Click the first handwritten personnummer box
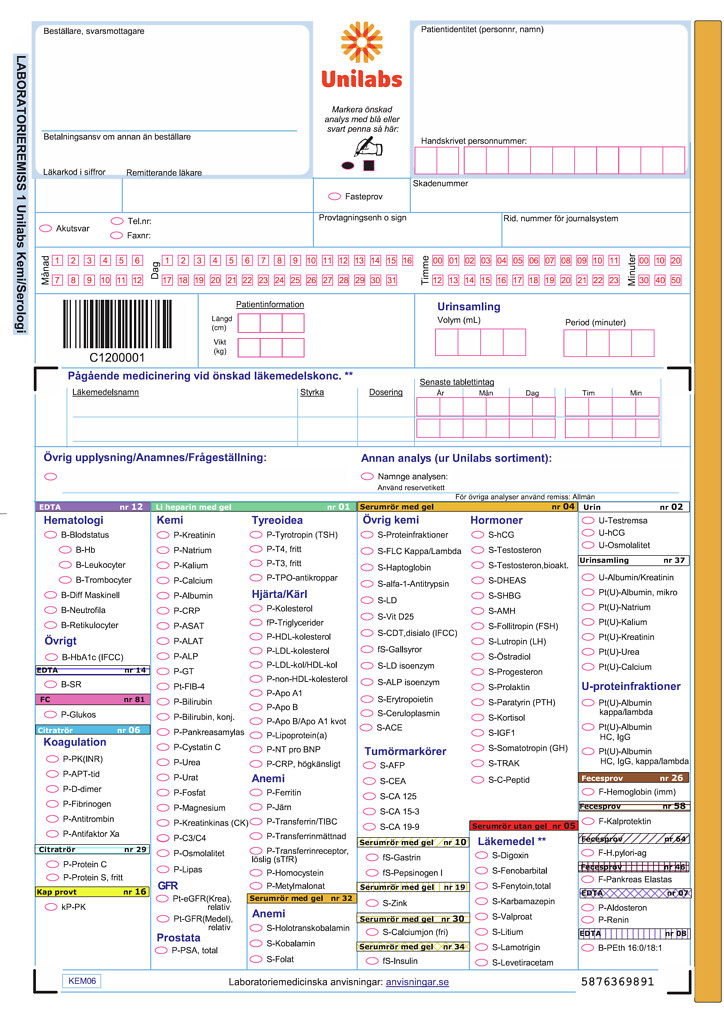This screenshot has height=1024, width=724. pos(426,161)
